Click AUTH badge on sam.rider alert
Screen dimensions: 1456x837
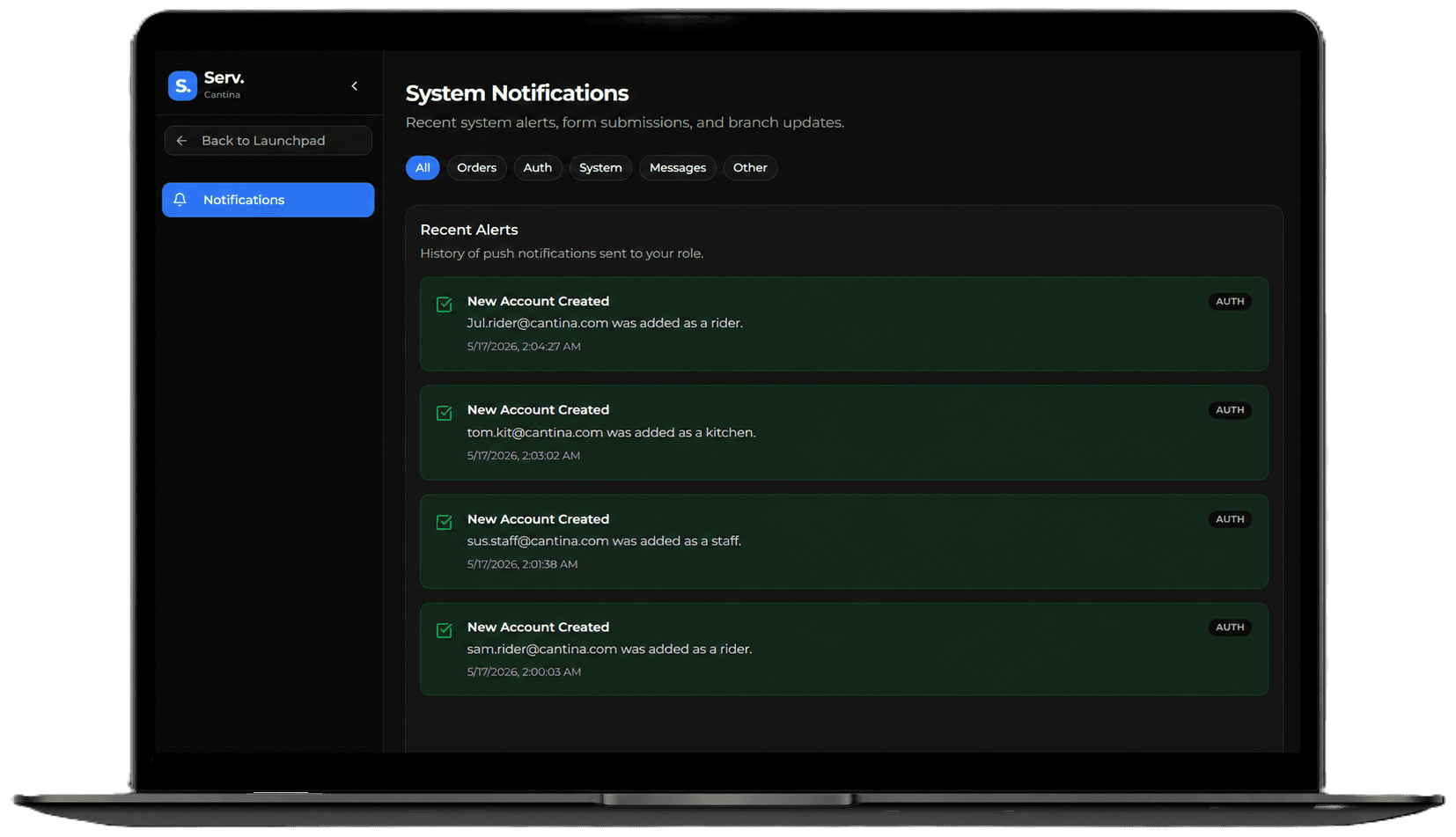[x=1230, y=628]
